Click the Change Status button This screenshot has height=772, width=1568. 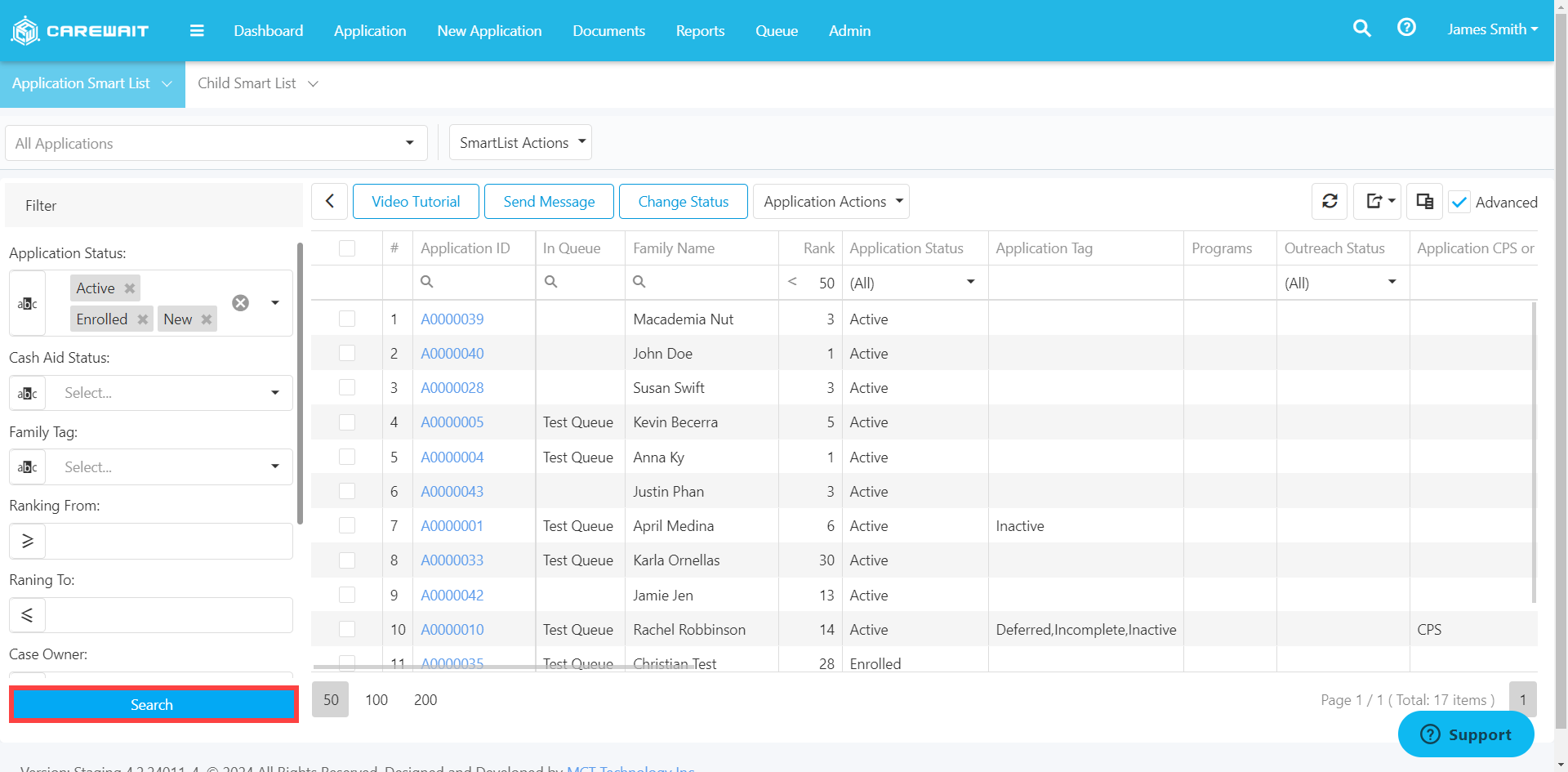pos(683,201)
